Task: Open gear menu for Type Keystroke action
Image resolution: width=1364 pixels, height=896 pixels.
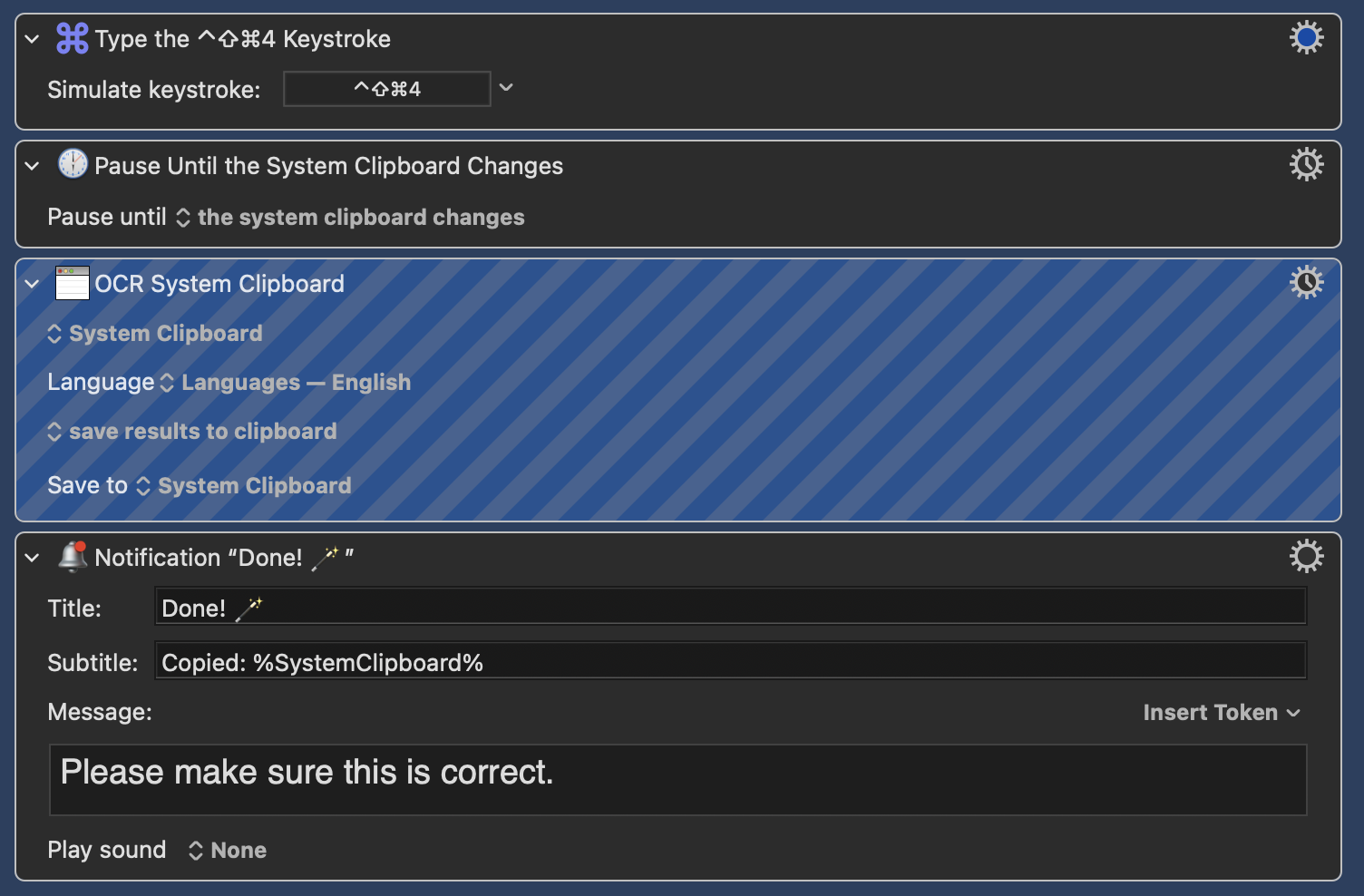Action: (1306, 38)
